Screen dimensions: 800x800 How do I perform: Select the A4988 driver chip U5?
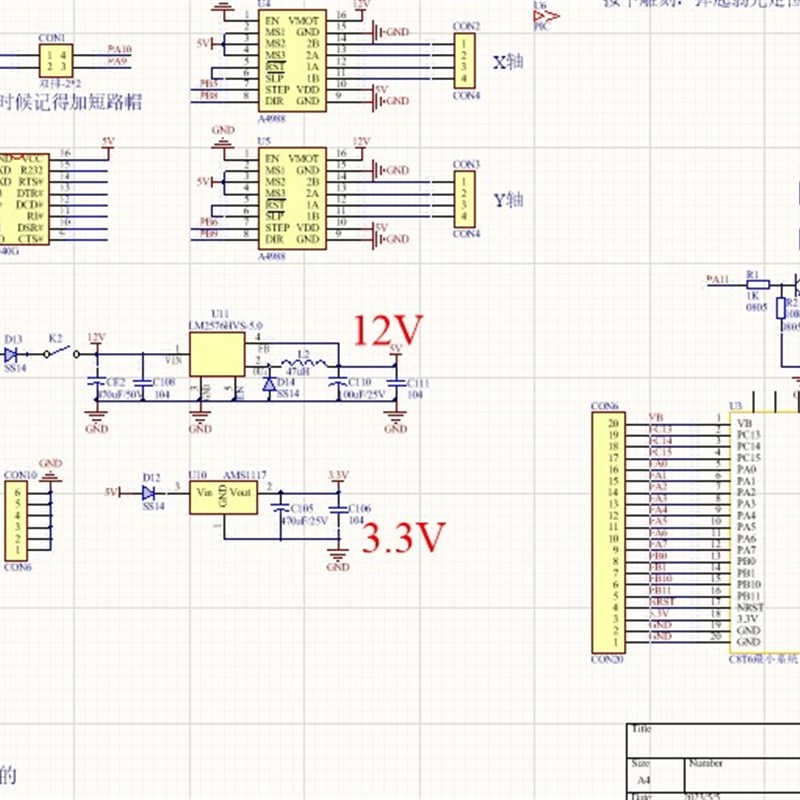290,197
